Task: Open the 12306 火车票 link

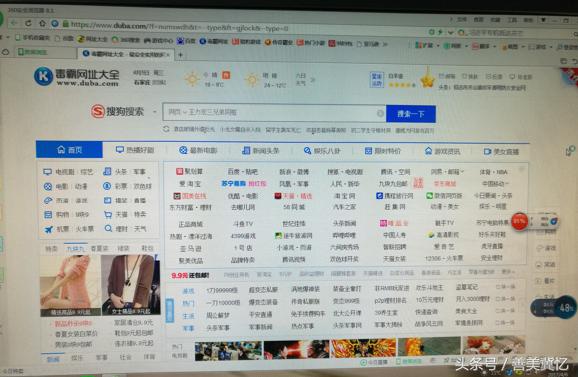Action: pos(444,258)
